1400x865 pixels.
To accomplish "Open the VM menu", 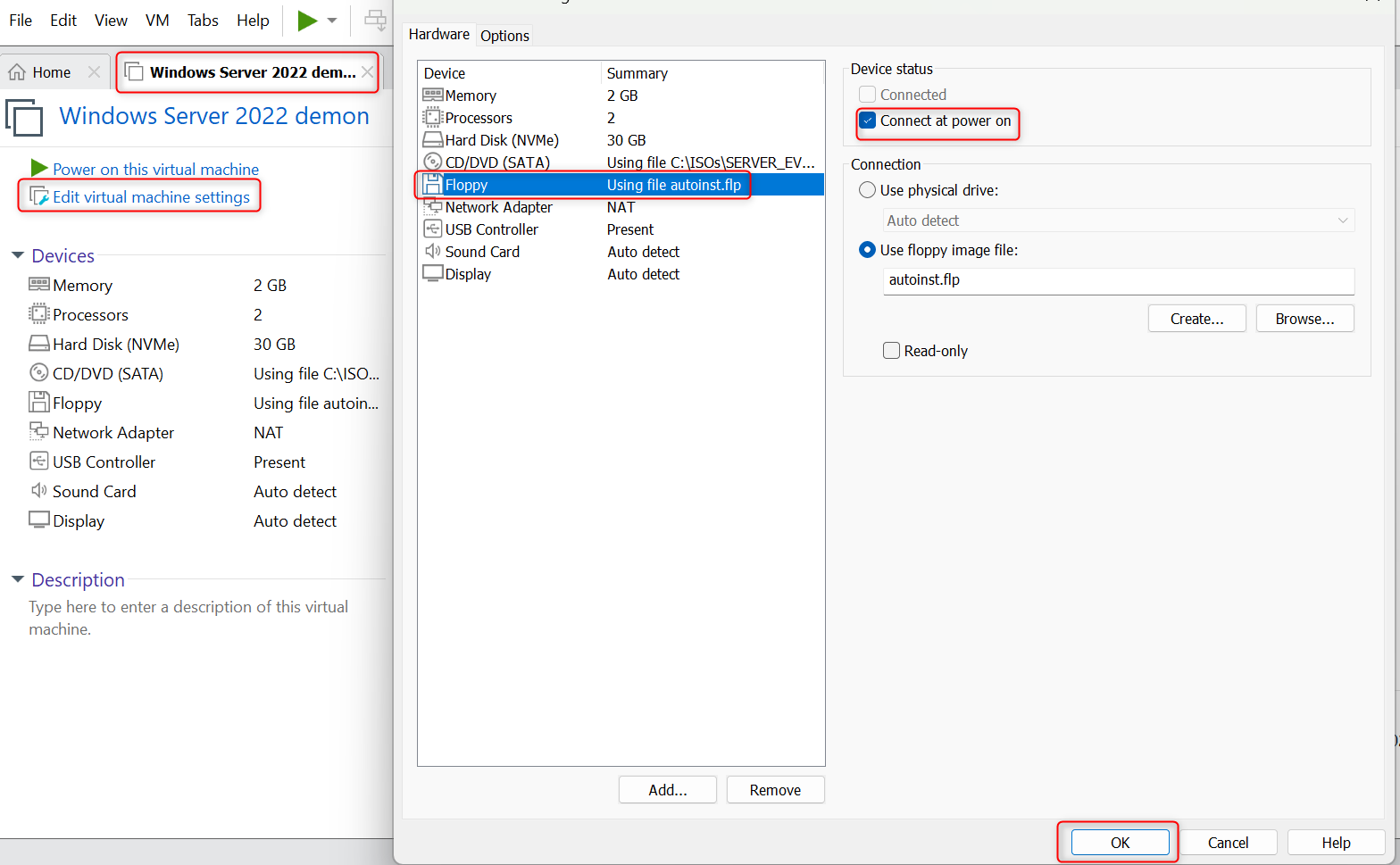I will (157, 20).
